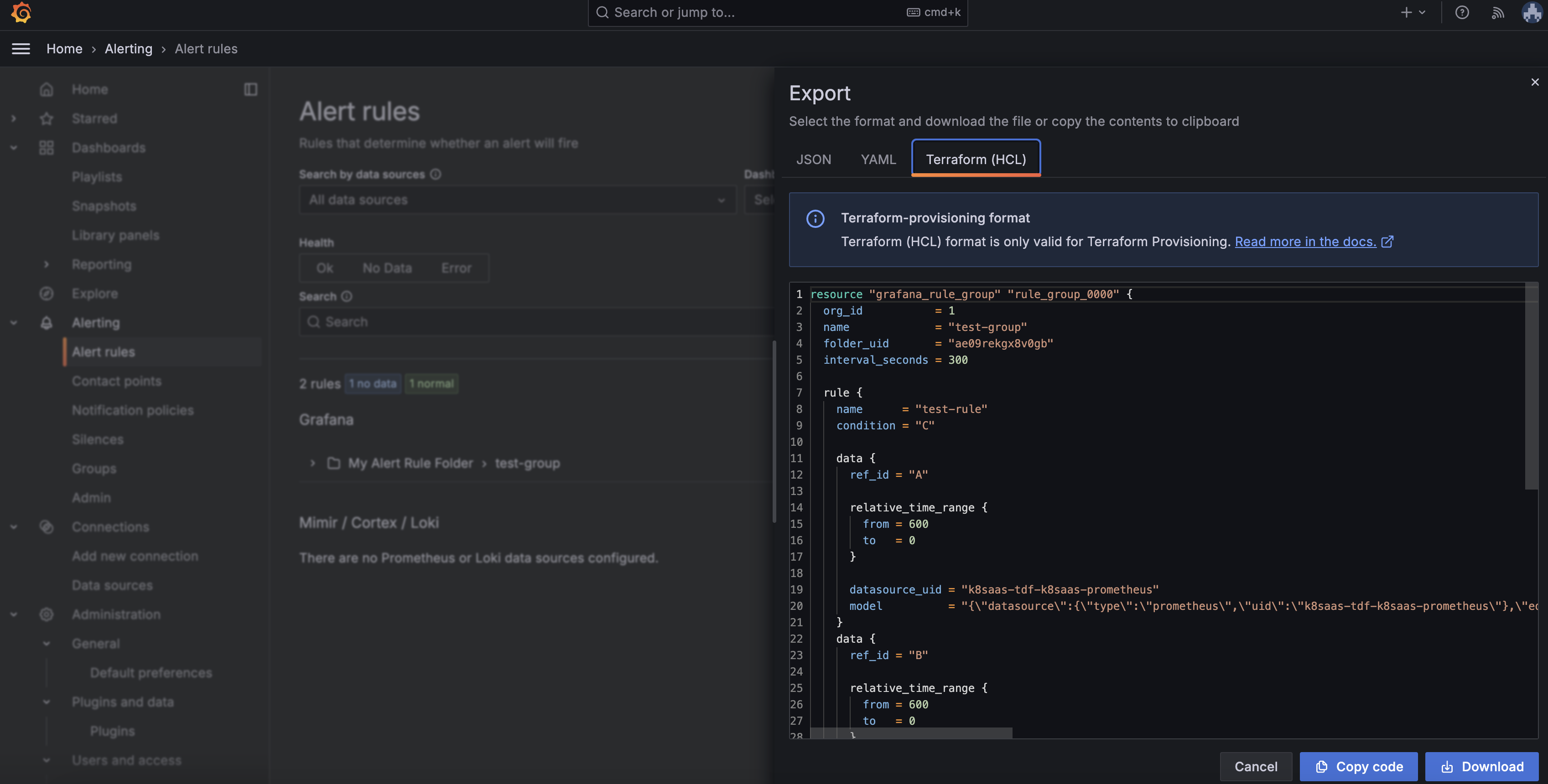Collapse the General subsection chevron
The image size is (1548, 784).
[46, 644]
